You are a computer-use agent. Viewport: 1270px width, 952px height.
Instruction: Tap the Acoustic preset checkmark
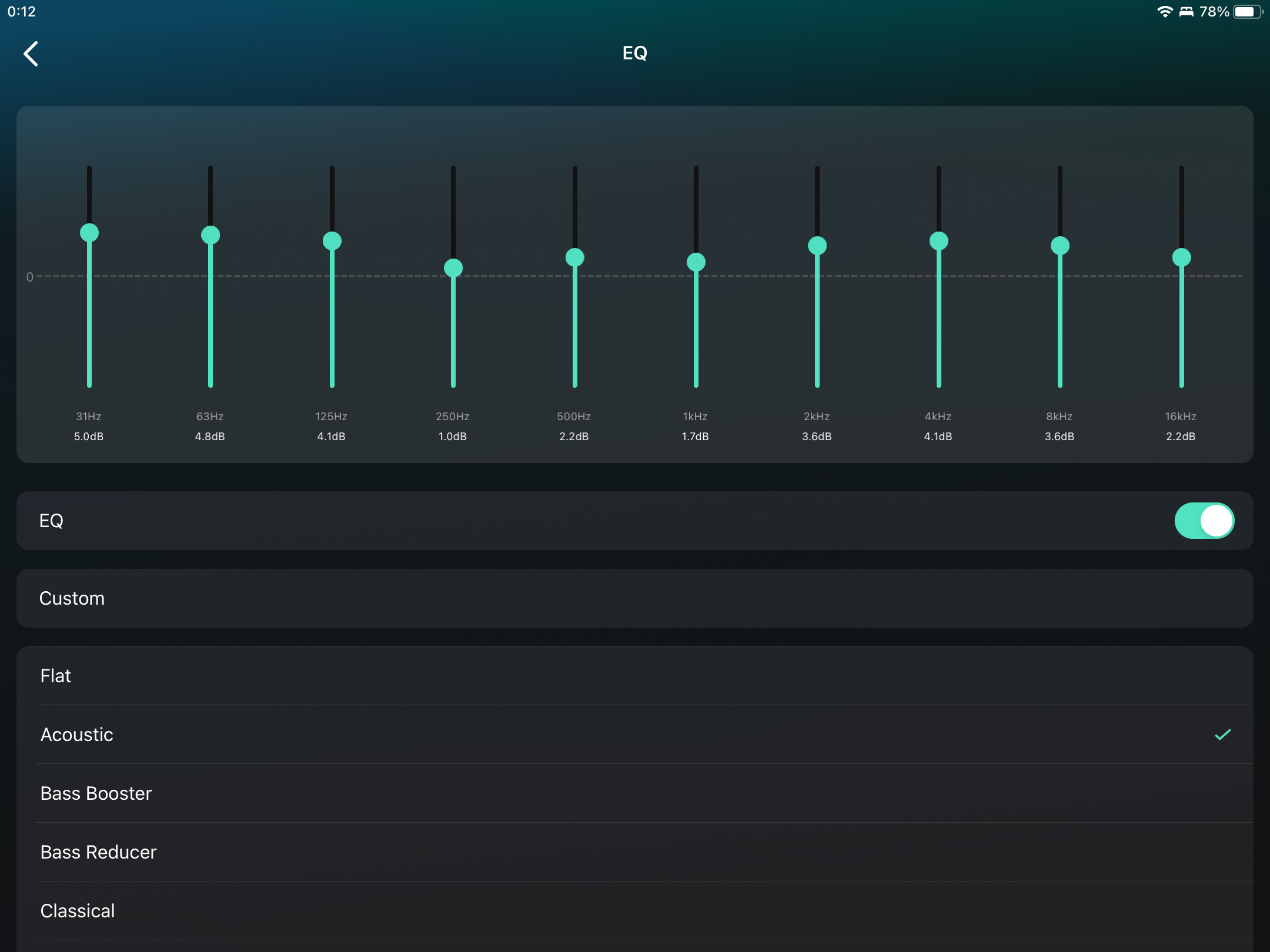pyautogui.click(x=1222, y=735)
